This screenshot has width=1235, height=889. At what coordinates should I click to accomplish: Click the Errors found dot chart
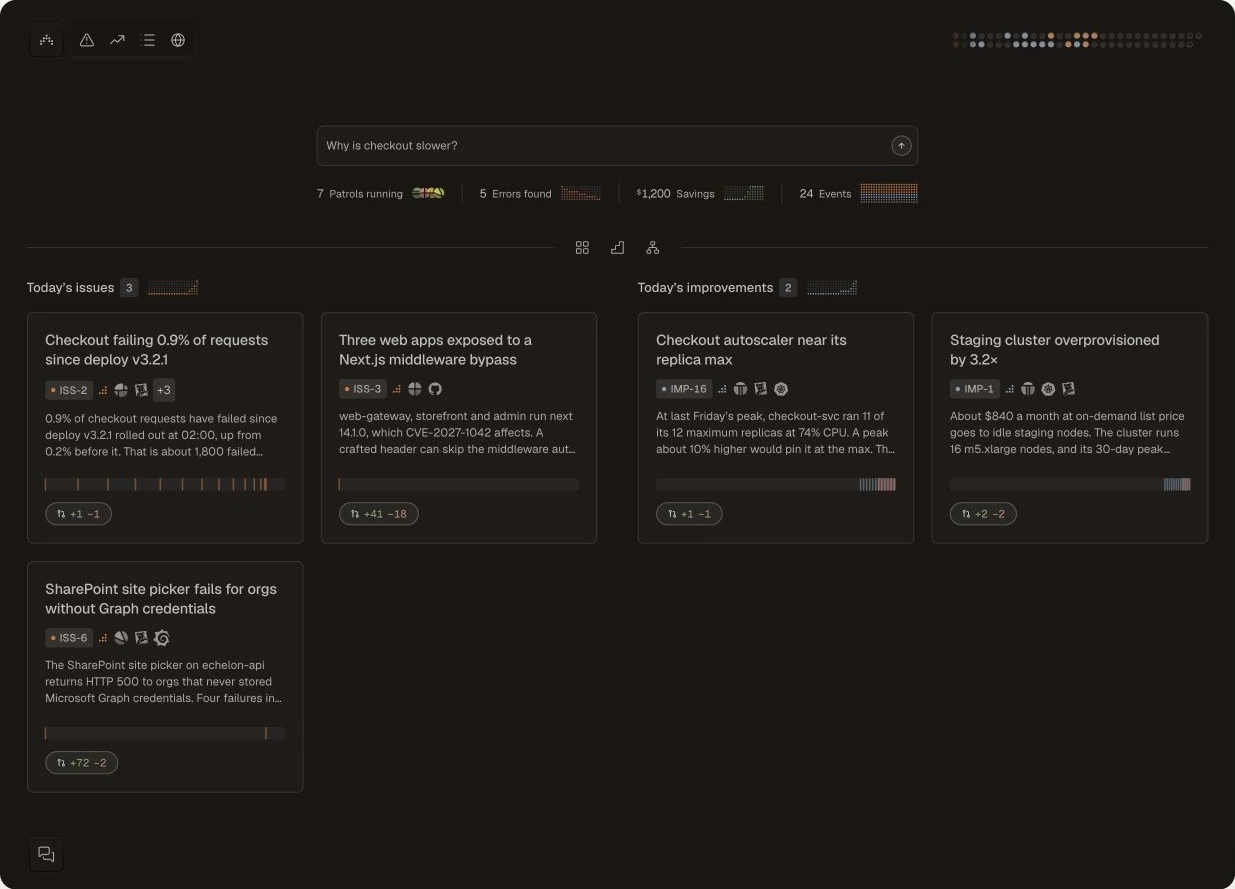pos(581,193)
